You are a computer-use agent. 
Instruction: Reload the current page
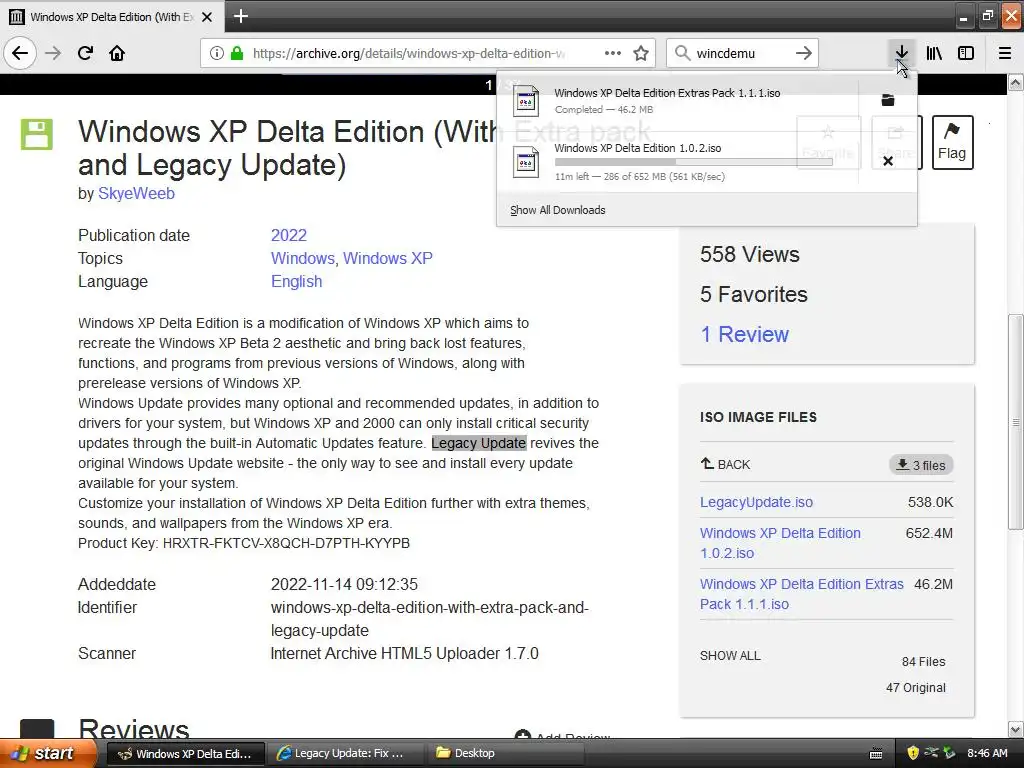(85, 53)
